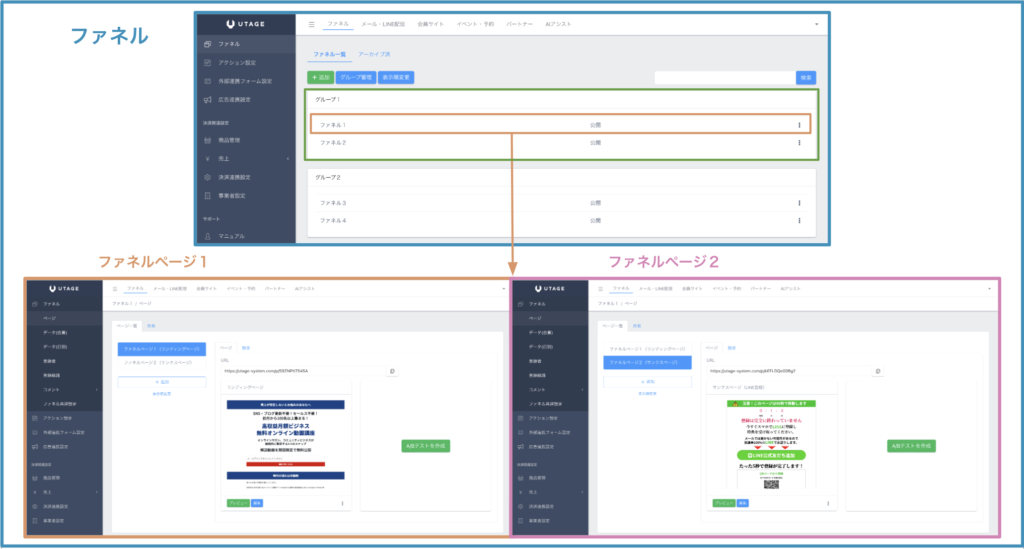Open three-dot menu on the ランディングページ card
Image resolution: width=1024 pixels, height=549 pixels.
342,503
